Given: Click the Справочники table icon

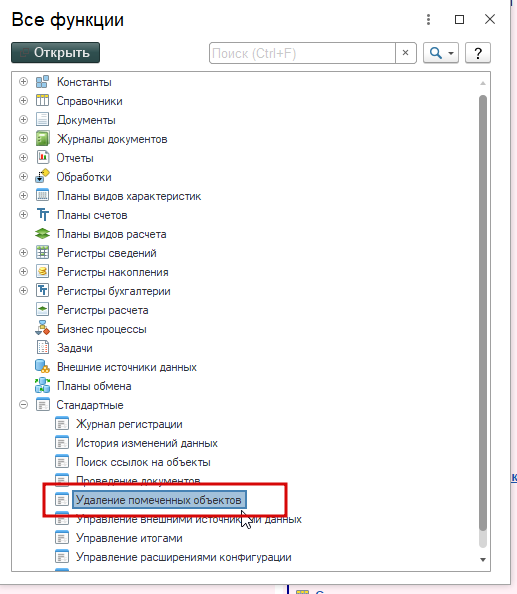Looking at the screenshot, I should coord(42,101).
